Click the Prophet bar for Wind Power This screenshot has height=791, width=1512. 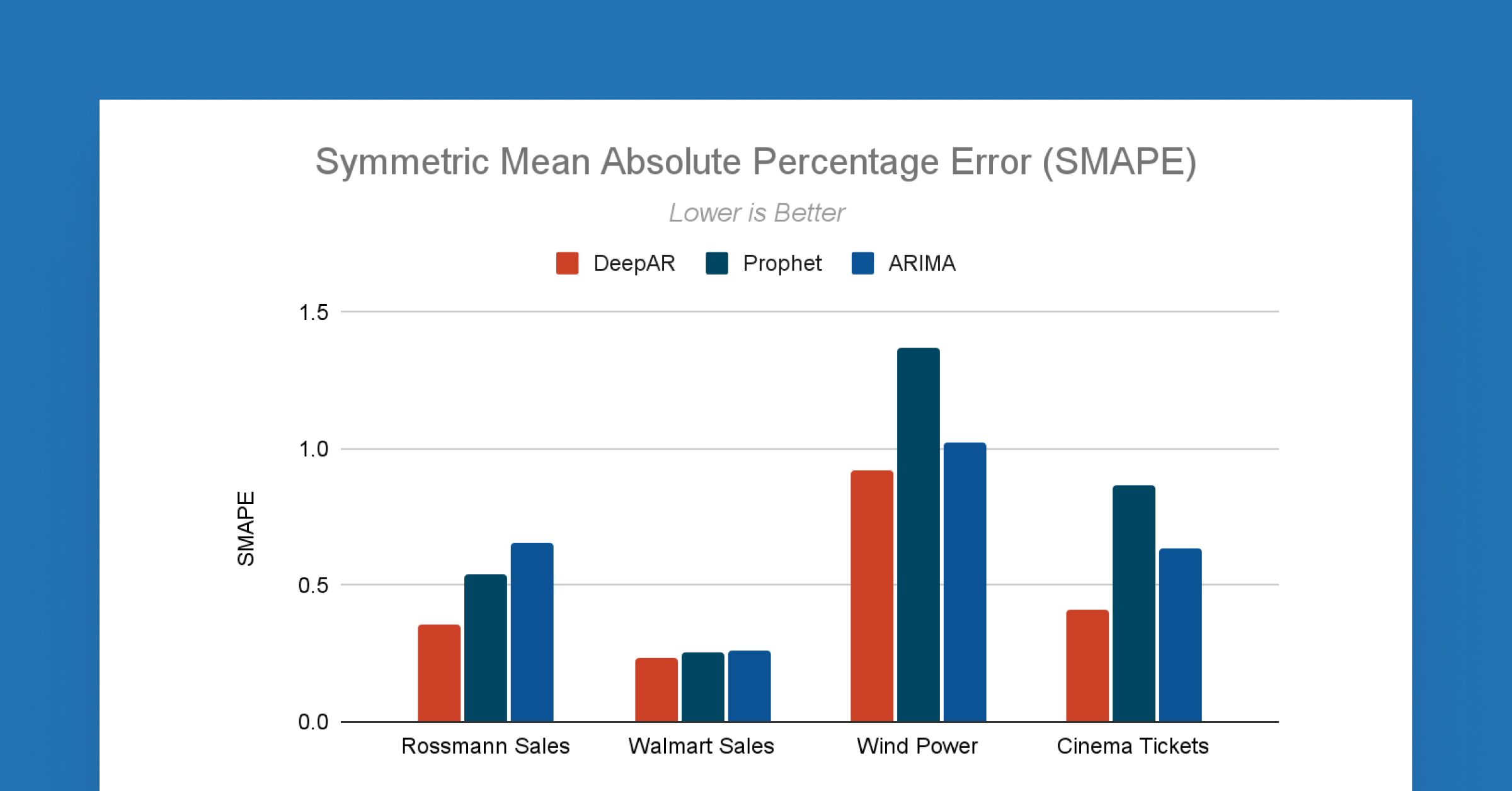coord(918,535)
